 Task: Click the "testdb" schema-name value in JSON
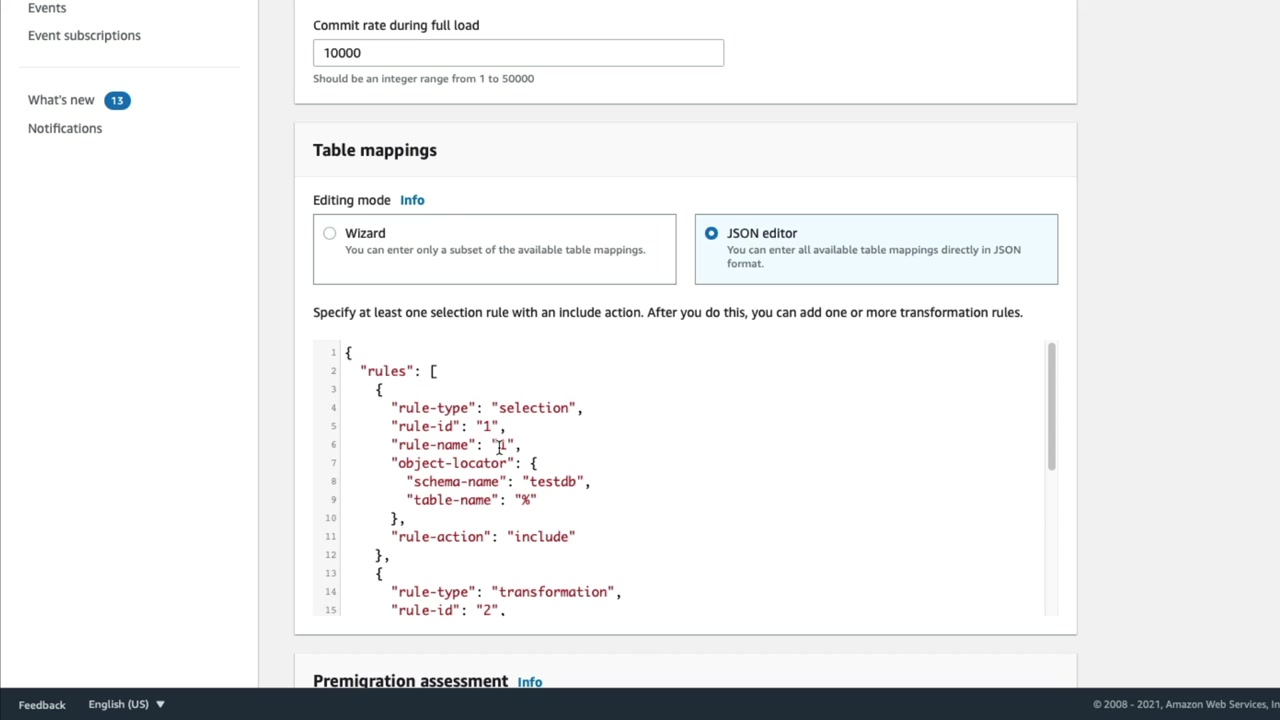coord(555,482)
